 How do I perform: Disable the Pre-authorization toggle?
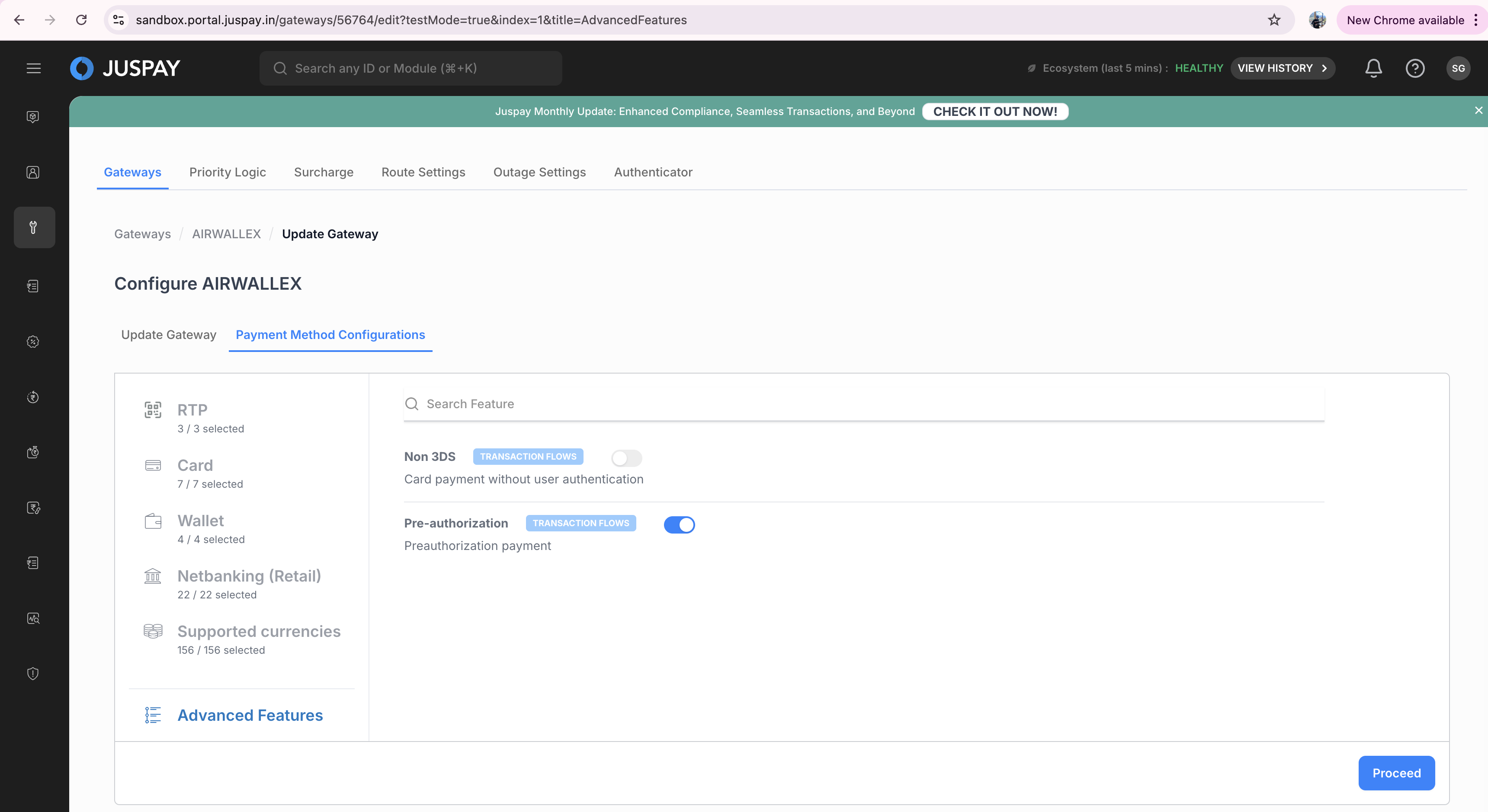tap(679, 524)
